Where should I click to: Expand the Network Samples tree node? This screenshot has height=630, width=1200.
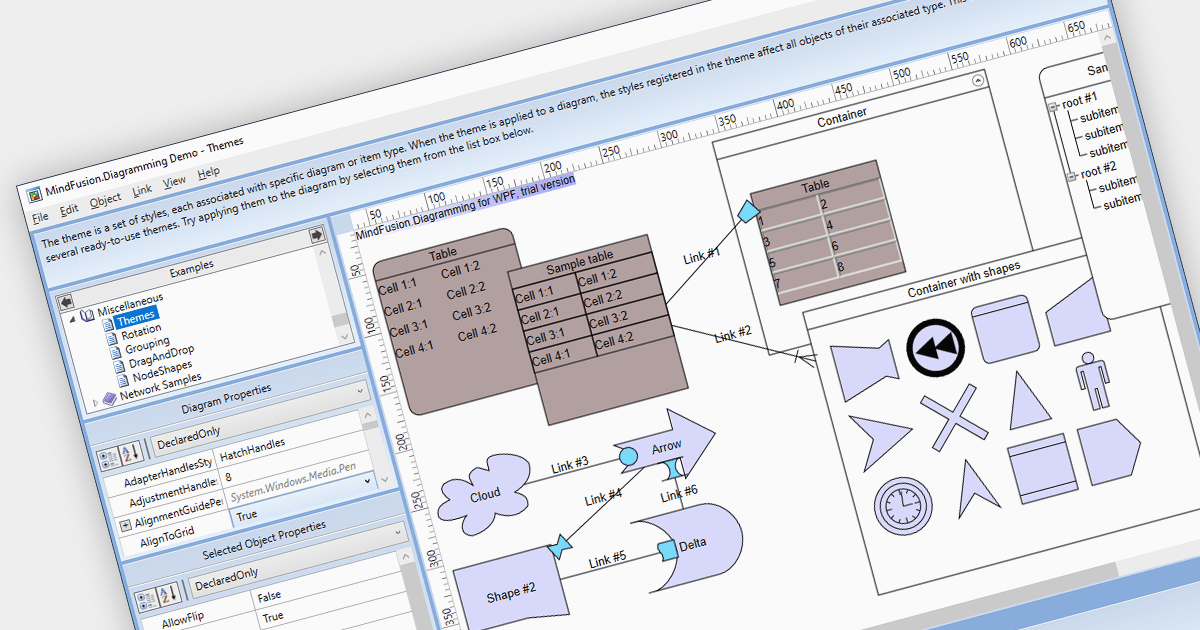tap(96, 402)
